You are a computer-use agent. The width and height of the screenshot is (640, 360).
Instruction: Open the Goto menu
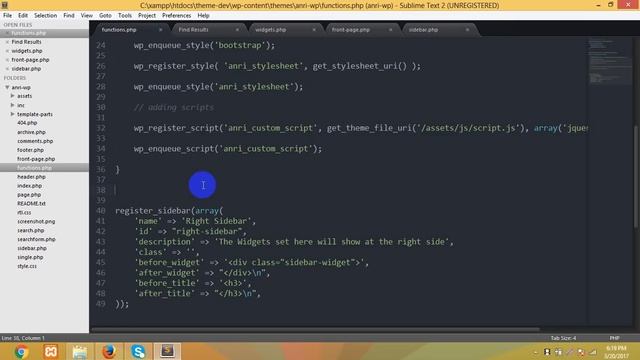[x=105, y=16]
